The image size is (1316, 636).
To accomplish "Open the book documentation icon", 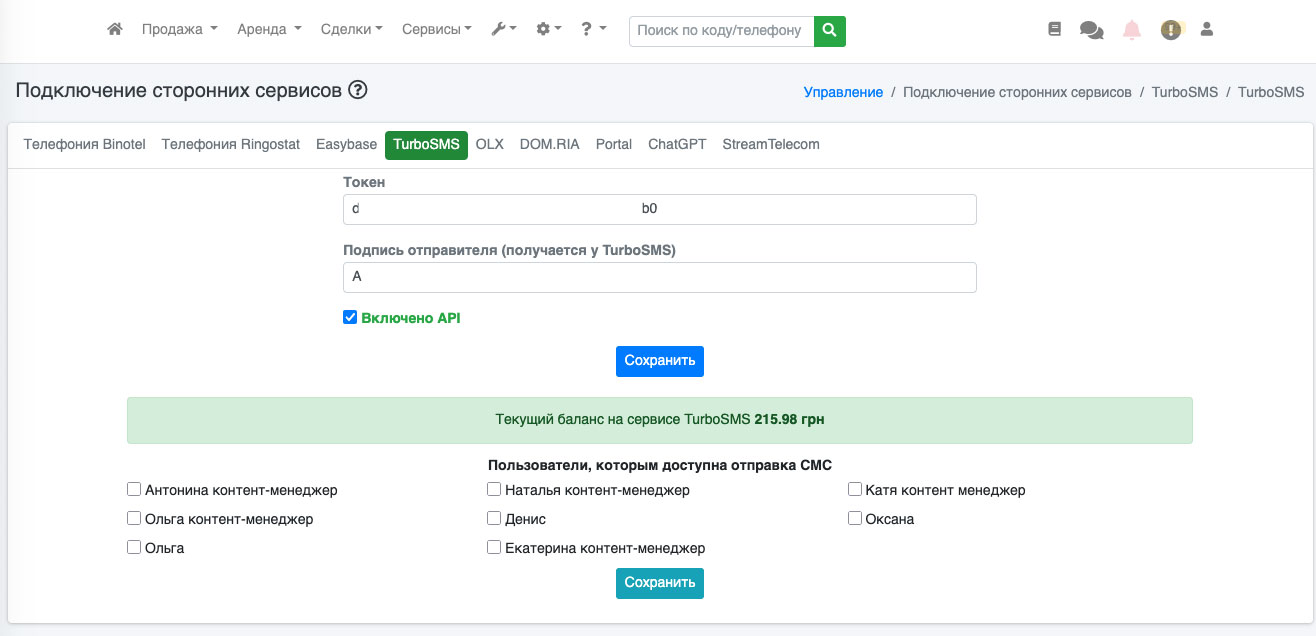I will click(x=1054, y=30).
